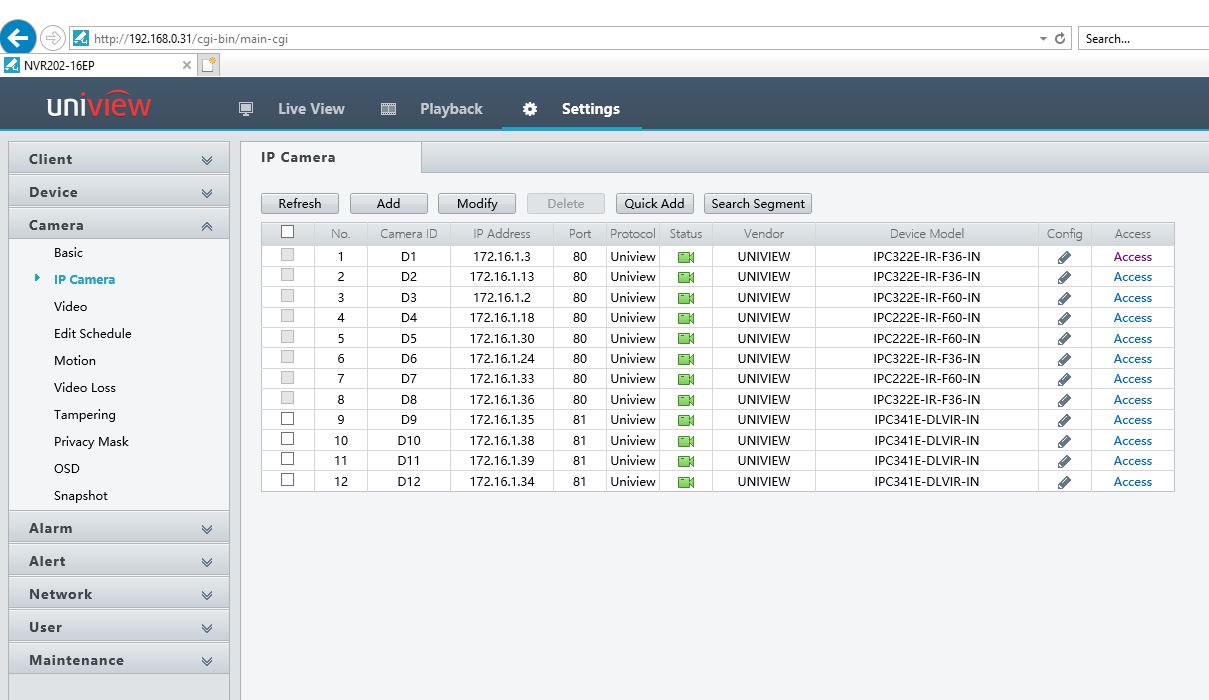Click the greyed checkbox for camera D1
The width and height of the screenshot is (1209, 700).
[x=288, y=255]
